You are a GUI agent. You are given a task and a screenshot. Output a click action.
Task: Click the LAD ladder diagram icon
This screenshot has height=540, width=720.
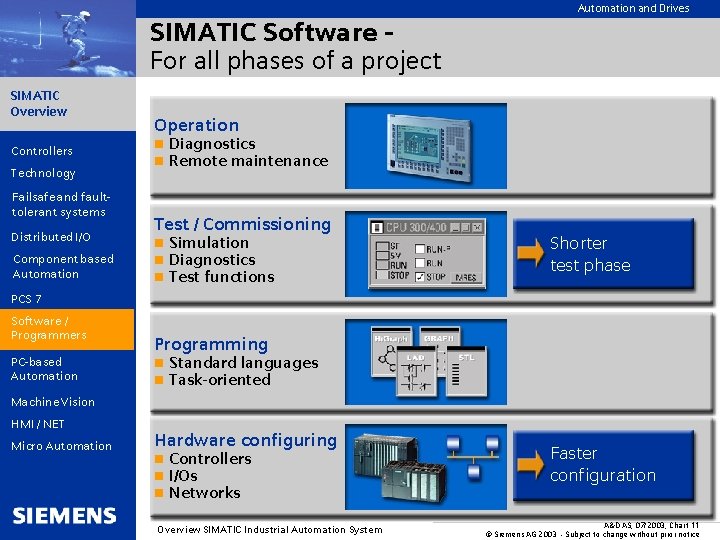[416, 371]
